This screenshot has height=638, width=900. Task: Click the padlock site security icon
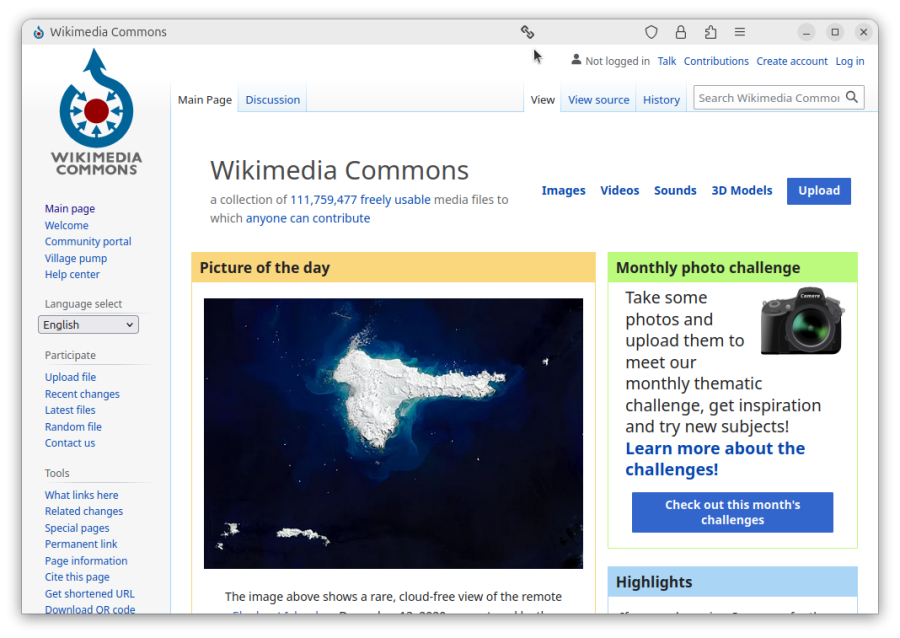[x=681, y=32]
